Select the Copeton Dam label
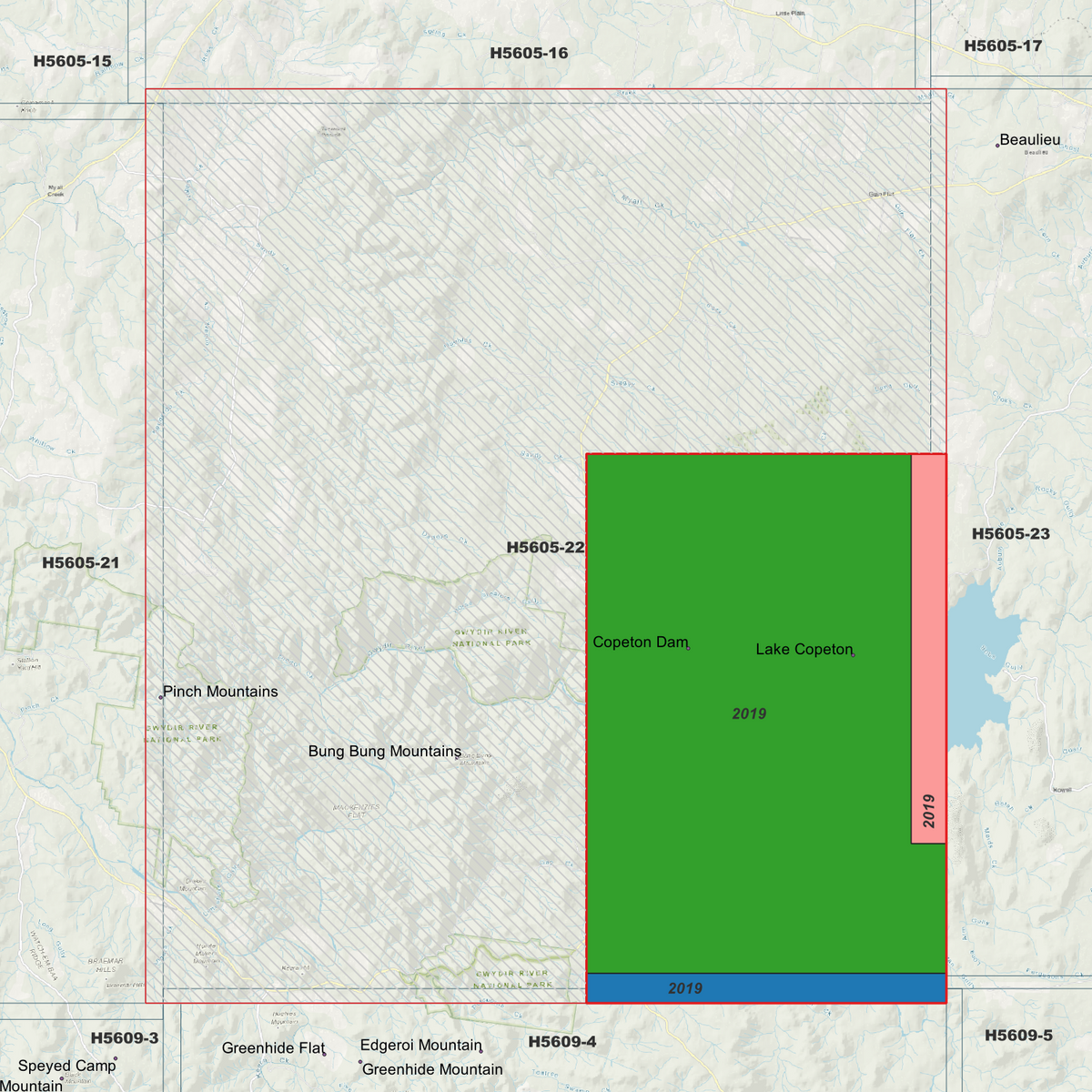Image resolution: width=1092 pixels, height=1092 pixels. pyautogui.click(x=641, y=642)
